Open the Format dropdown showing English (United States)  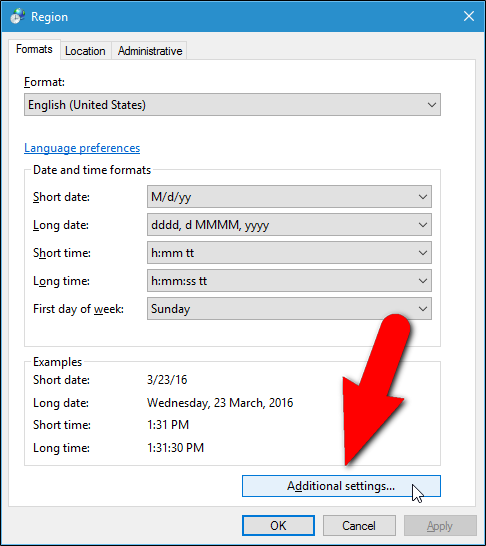[232, 104]
